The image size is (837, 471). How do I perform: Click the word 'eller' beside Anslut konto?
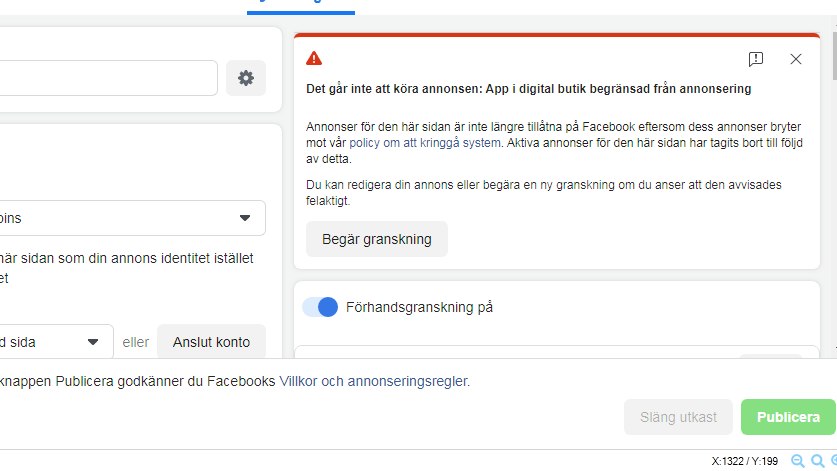(x=136, y=342)
